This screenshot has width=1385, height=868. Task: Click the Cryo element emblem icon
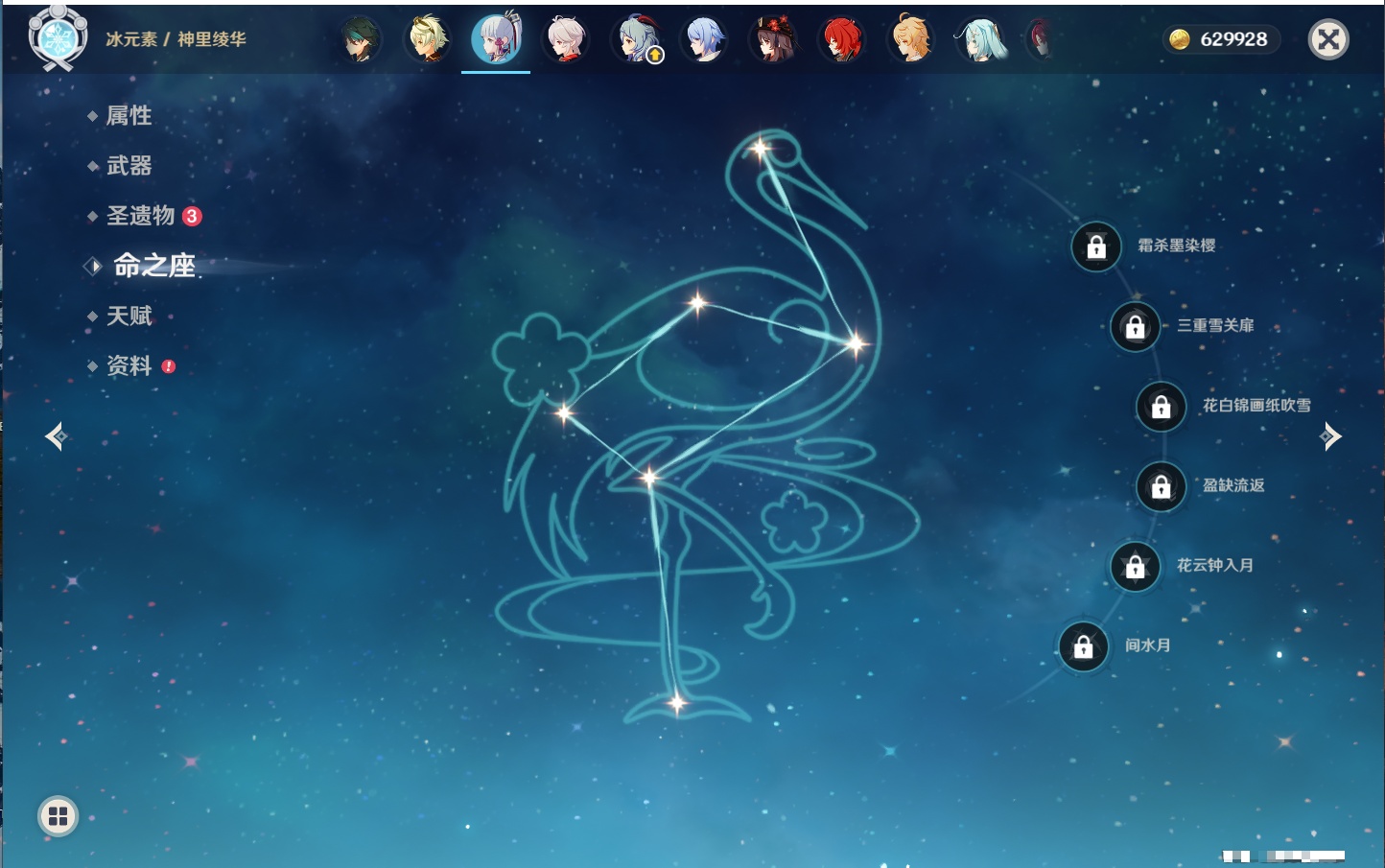tap(58, 38)
